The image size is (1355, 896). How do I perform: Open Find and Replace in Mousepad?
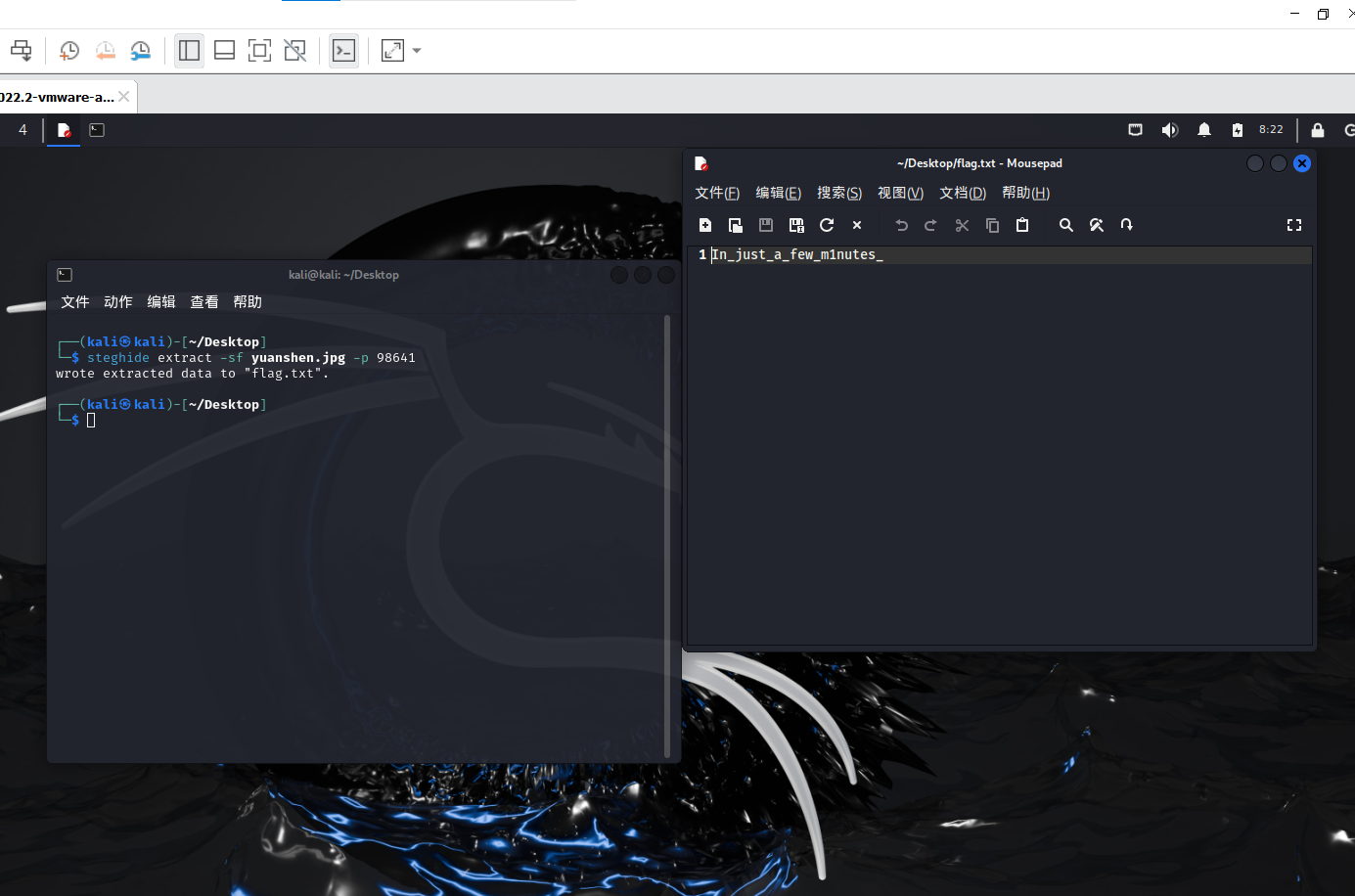coord(1097,225)
